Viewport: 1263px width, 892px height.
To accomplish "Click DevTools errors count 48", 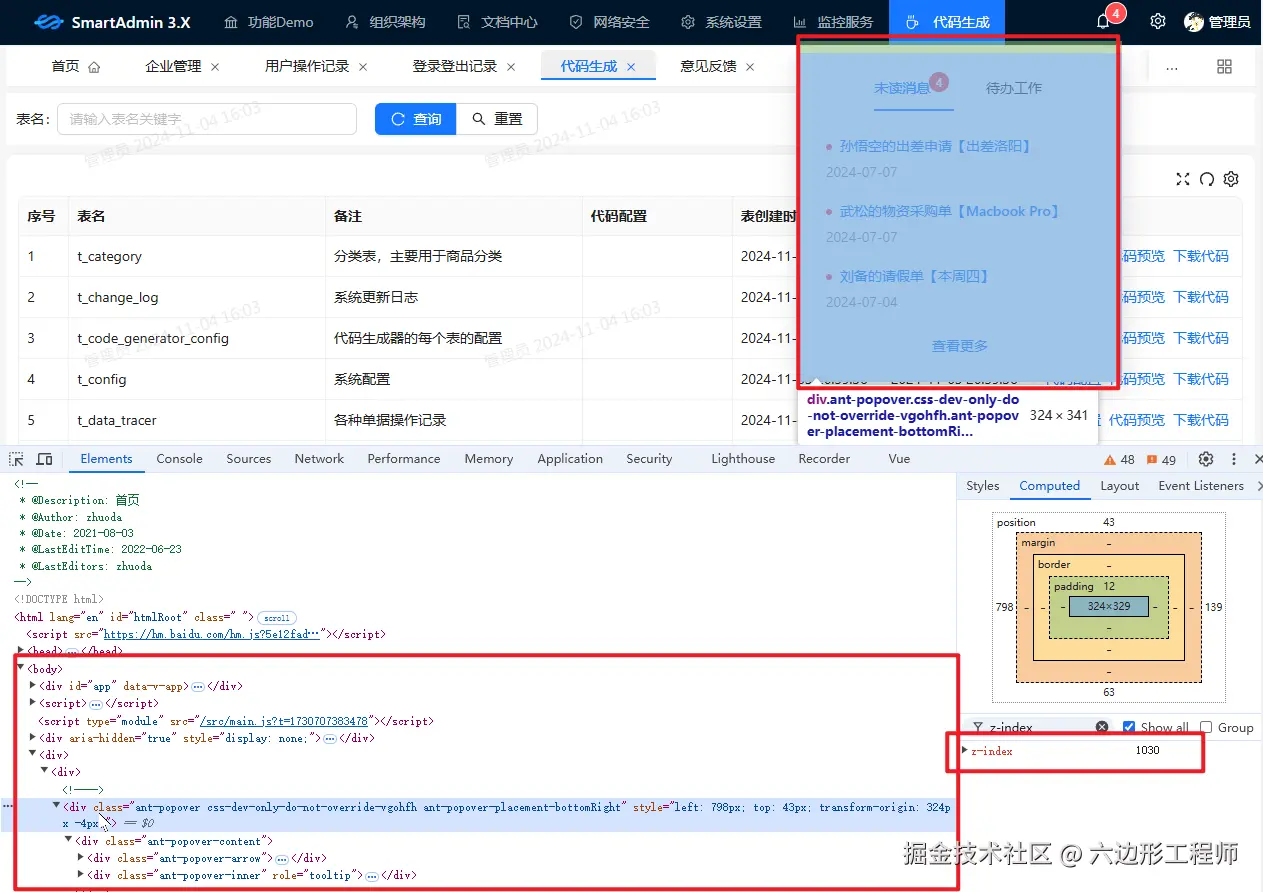I will [x=1119, y=460].
